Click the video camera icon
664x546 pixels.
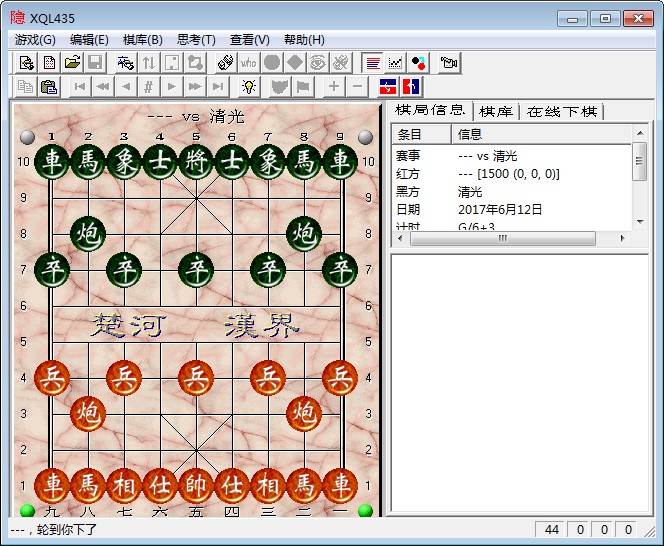pyautogui.click(x=449, y=63)
